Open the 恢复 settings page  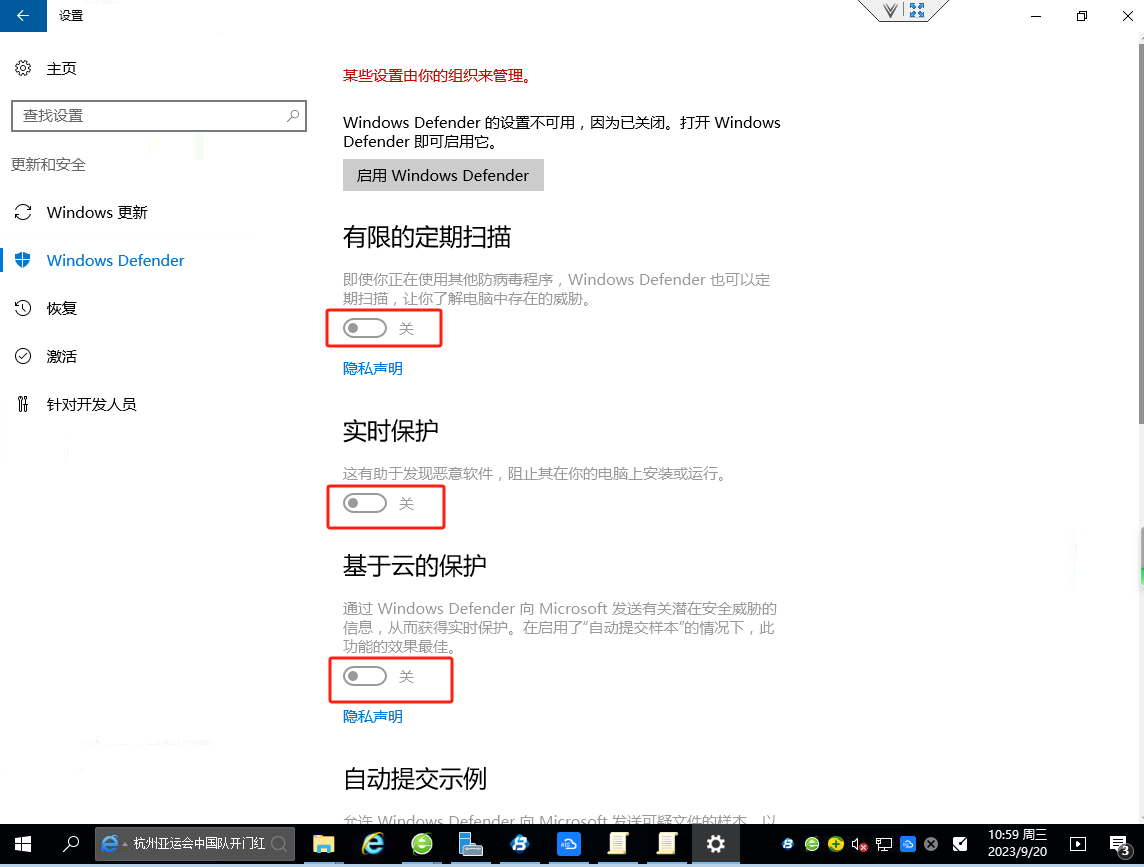pos(61,309)
